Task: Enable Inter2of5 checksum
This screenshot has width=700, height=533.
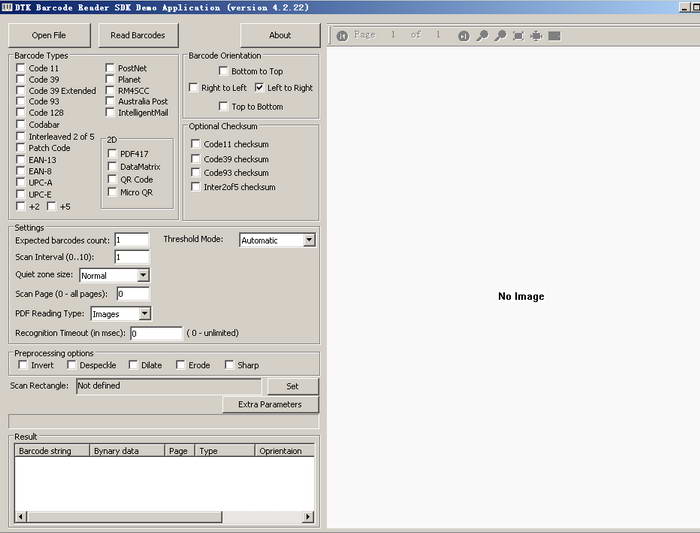Action: tap(196, 187)
